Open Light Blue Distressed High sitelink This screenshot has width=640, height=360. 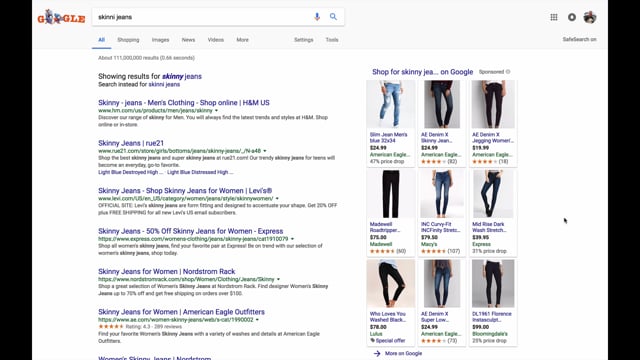[200, 172]
